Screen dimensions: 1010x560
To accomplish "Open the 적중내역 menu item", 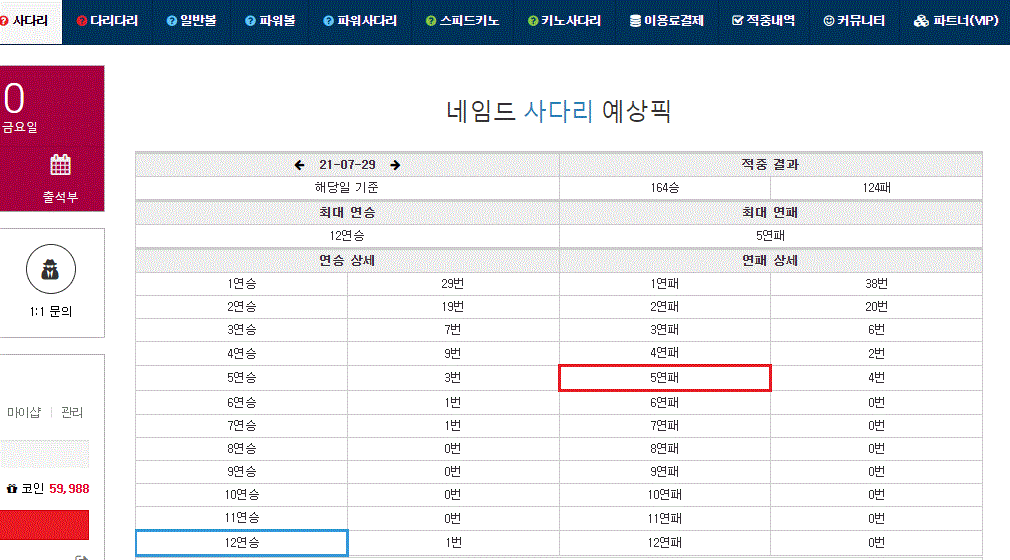I will point(763,21).
